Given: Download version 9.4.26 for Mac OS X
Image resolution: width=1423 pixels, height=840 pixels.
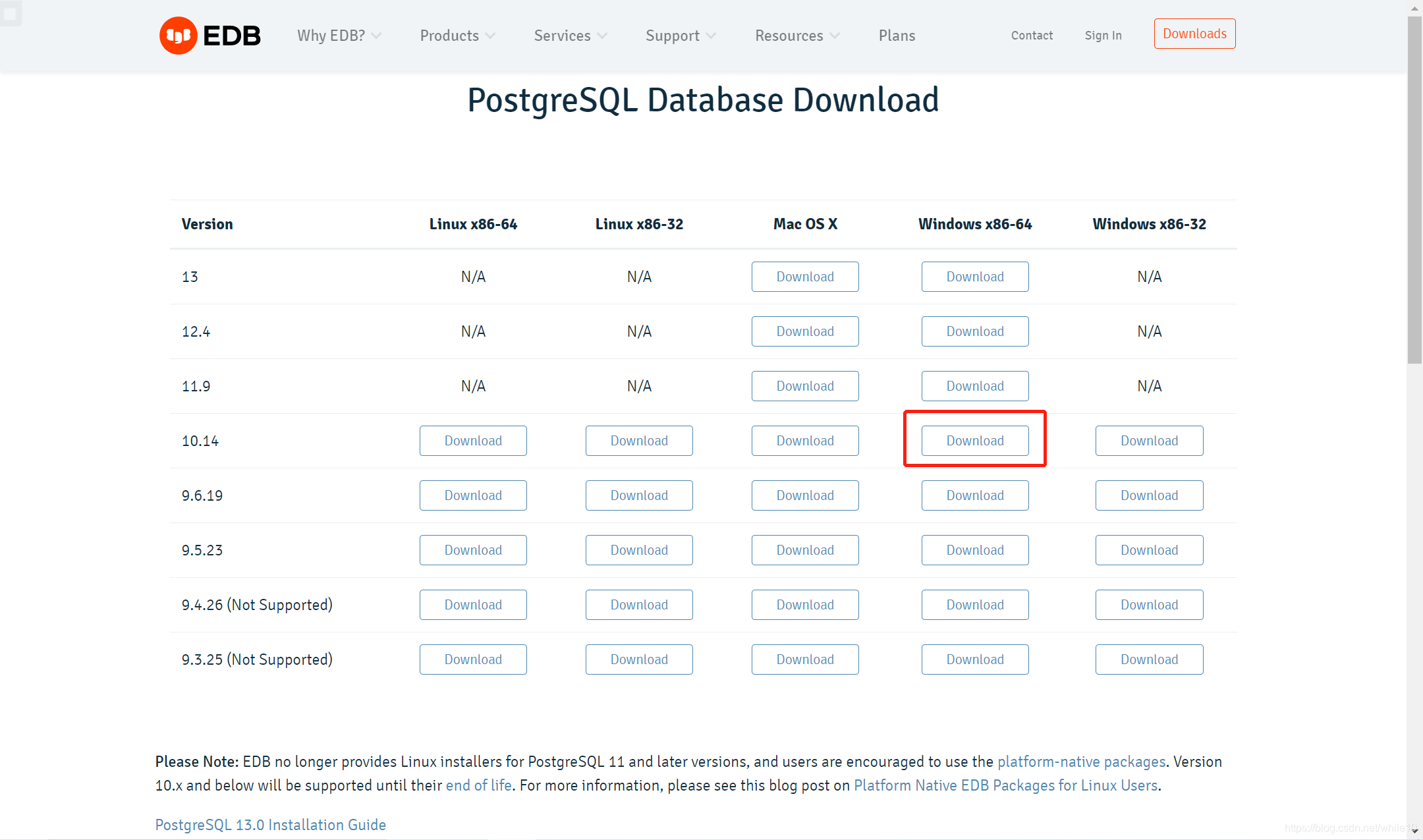Looking at the screenshot, I should pos(805,605).
